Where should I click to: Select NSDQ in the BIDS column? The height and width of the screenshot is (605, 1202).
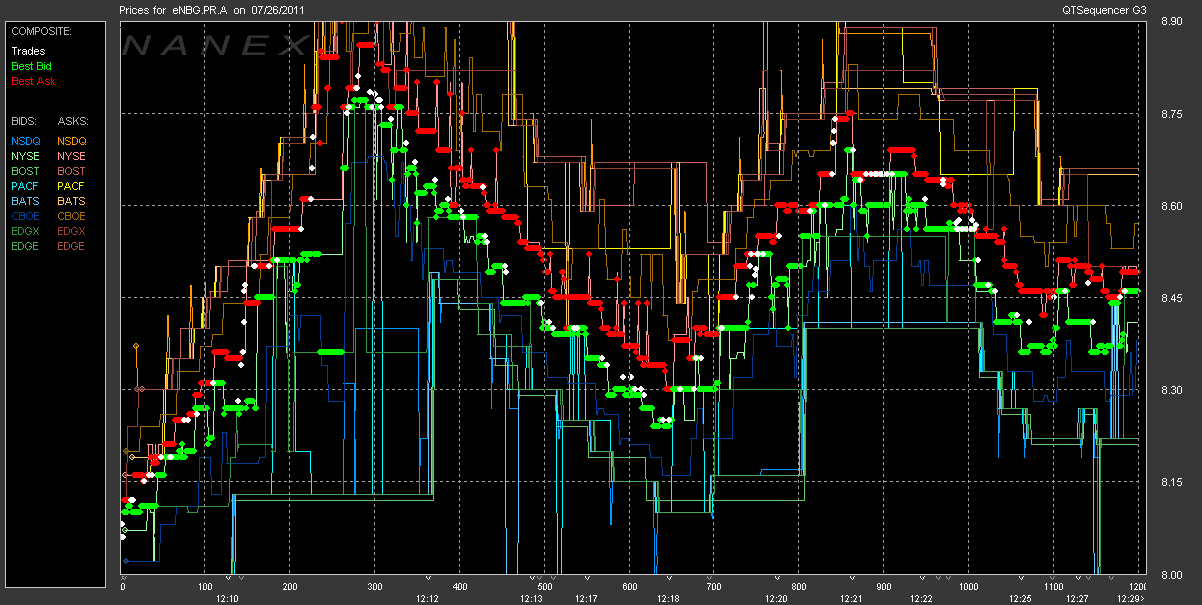click(25, 141)
